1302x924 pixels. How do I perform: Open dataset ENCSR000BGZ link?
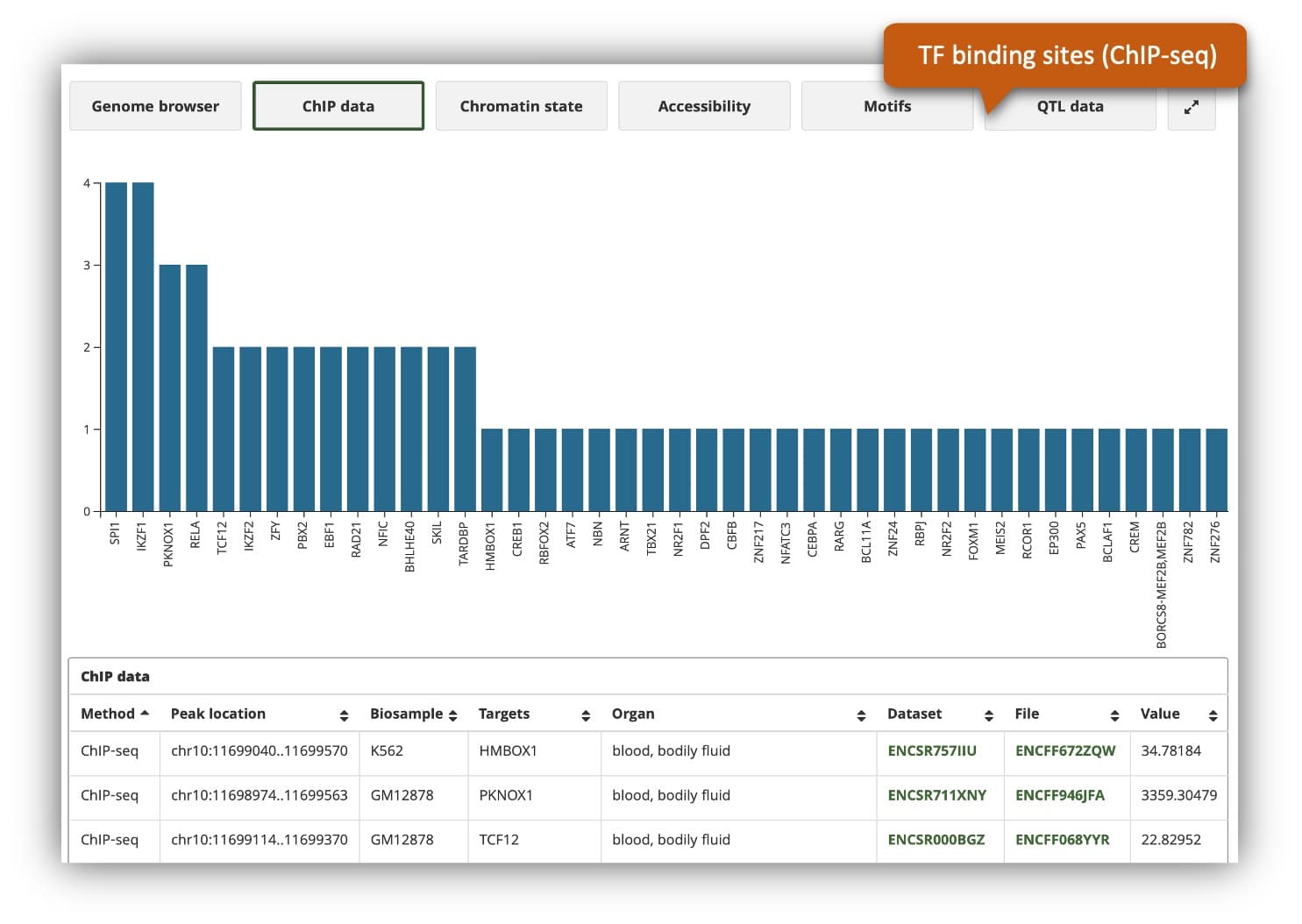pyautogui.click(x=936, y=840)
